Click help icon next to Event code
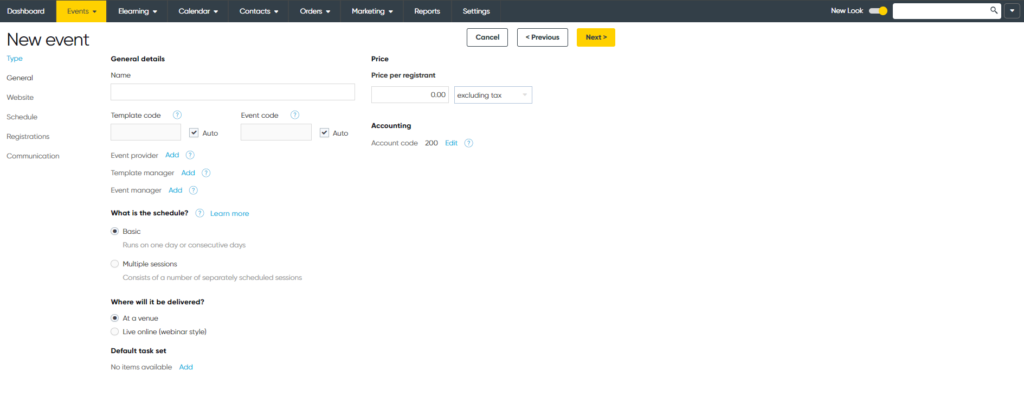The width and height of the screenshot is (1024, 402). pos(295,115)
